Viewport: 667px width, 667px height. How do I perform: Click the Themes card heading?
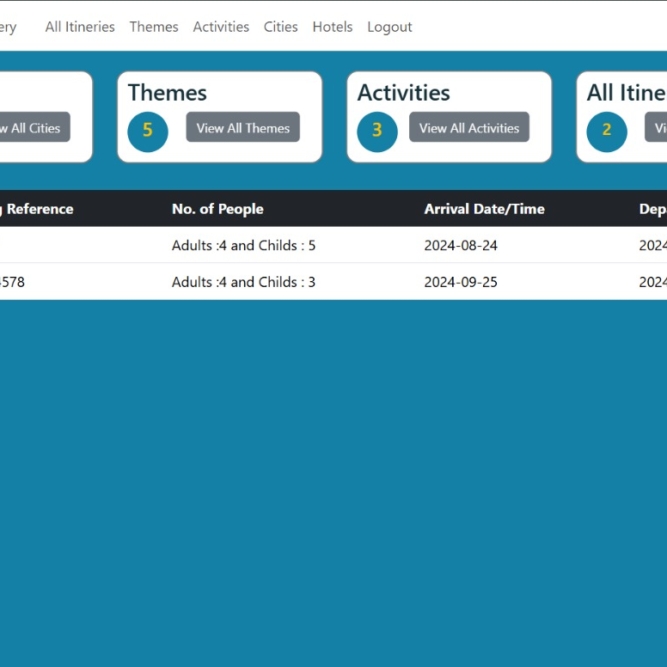167,93
